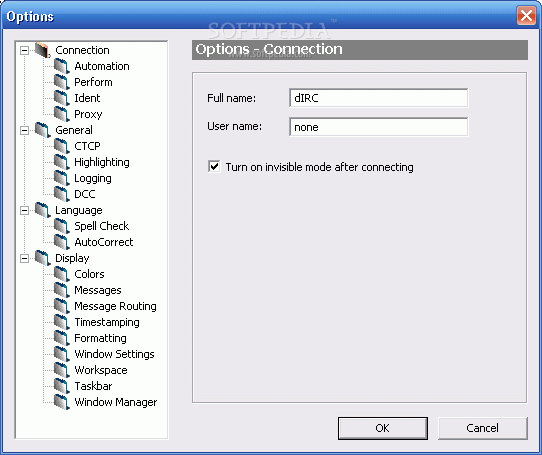Open the Perform options page
Image resolution: width=542 pixels, height=455 pixels.
[x=93, y=82]
